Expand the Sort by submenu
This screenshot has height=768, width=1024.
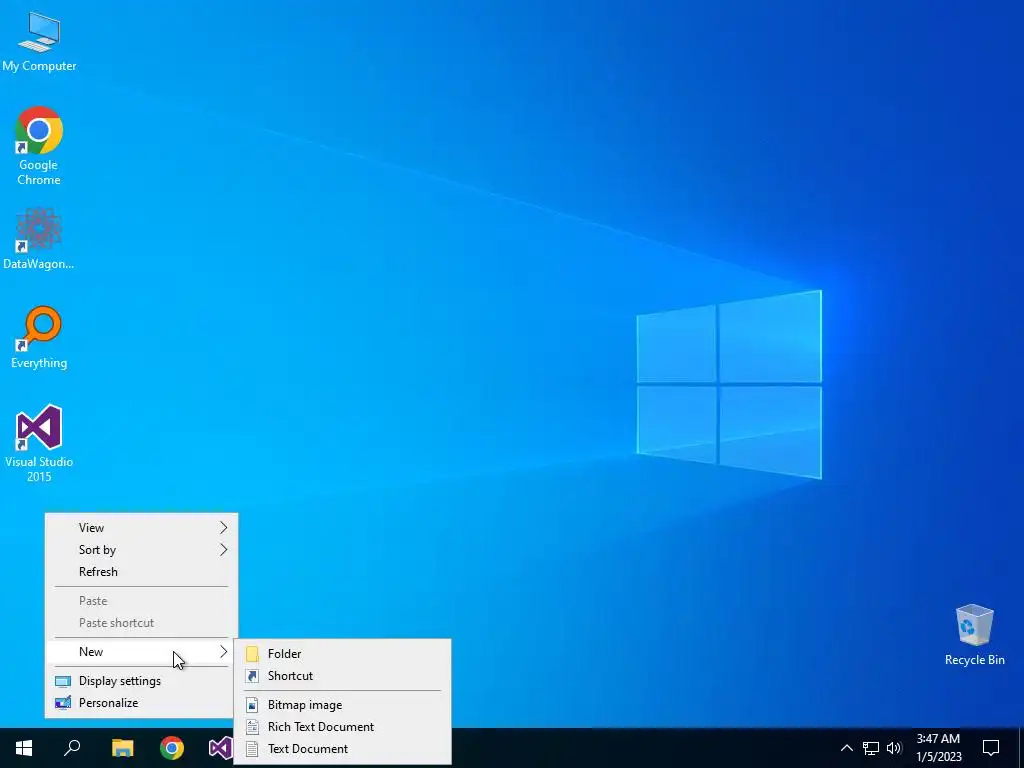[142, 550]
